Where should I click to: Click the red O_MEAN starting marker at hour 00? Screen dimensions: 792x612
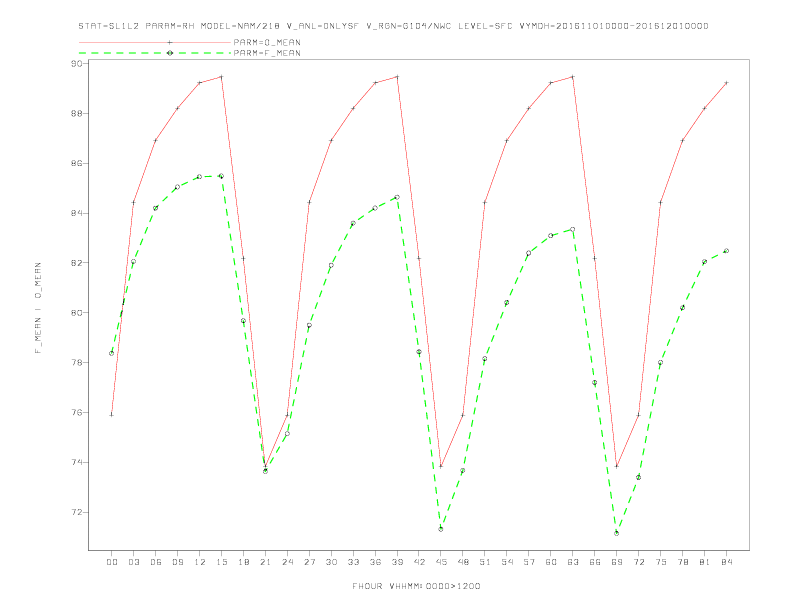click(x=112, y=415)
